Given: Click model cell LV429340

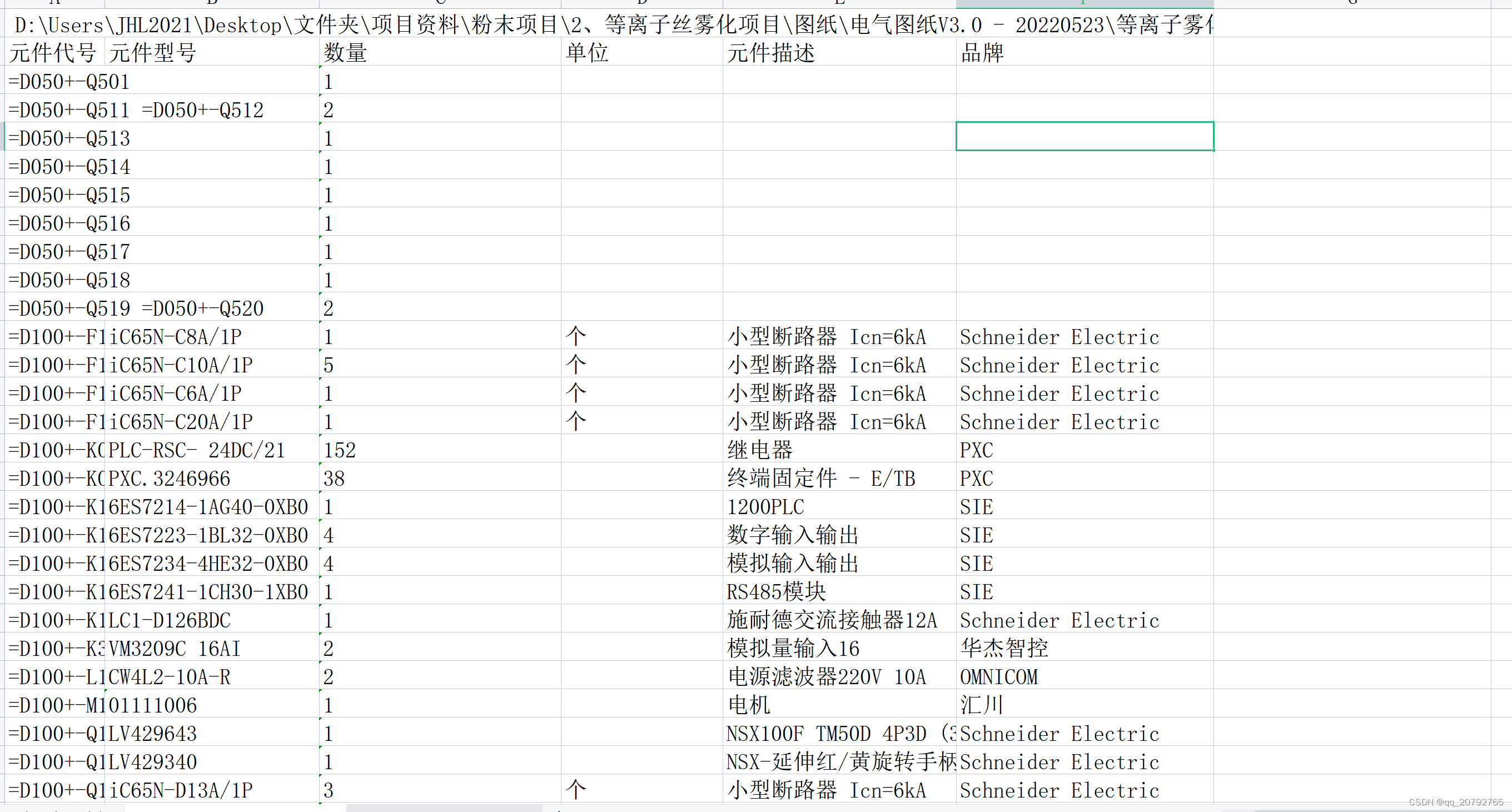Looking at the screenshot, I should 212,760.
